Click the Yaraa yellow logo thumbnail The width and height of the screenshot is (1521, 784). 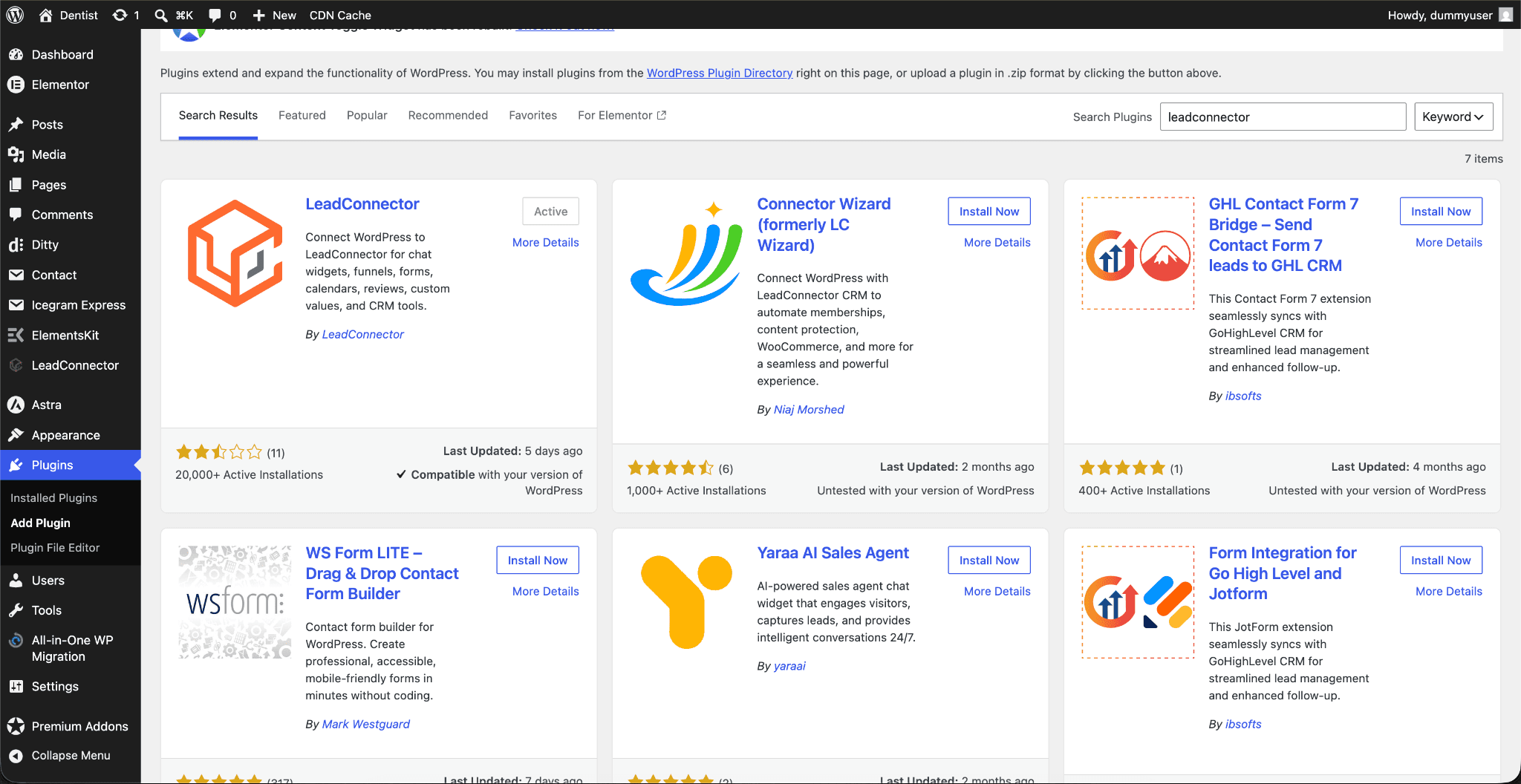coord(686,602)
